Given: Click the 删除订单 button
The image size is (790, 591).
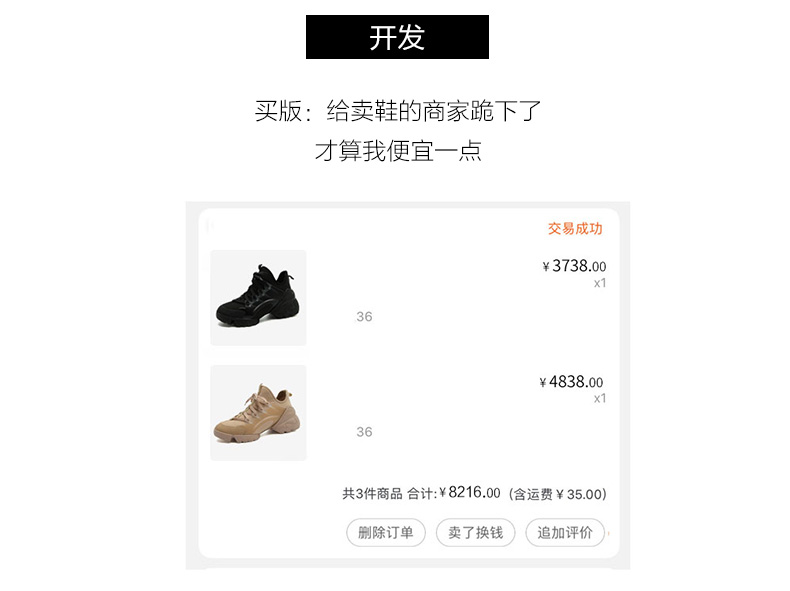Looking at the screenshot, I should [x=386, y=533].
